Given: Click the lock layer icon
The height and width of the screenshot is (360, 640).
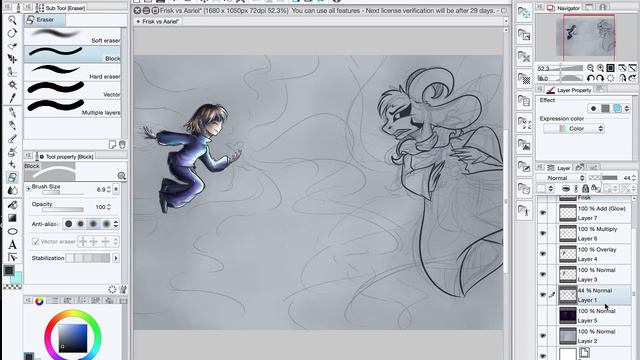Looking at the screenshot, I should [x=585, y=188].
